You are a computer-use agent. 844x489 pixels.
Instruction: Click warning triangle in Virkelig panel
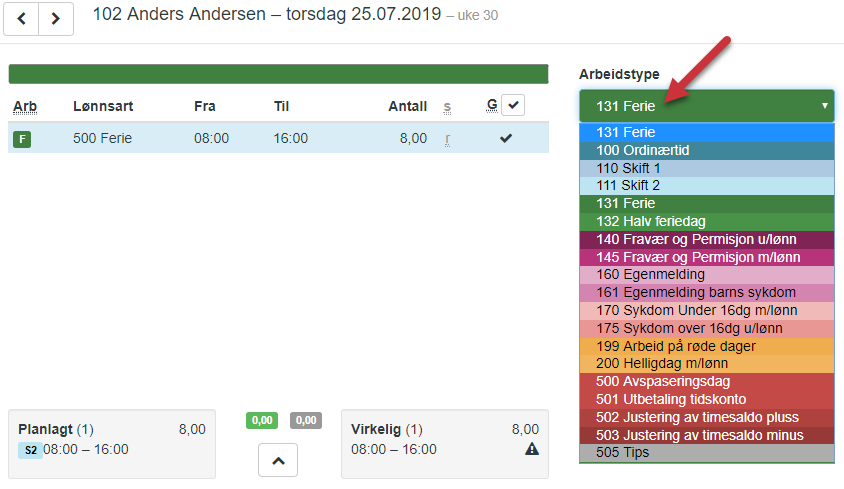click(x=532, y=450)
